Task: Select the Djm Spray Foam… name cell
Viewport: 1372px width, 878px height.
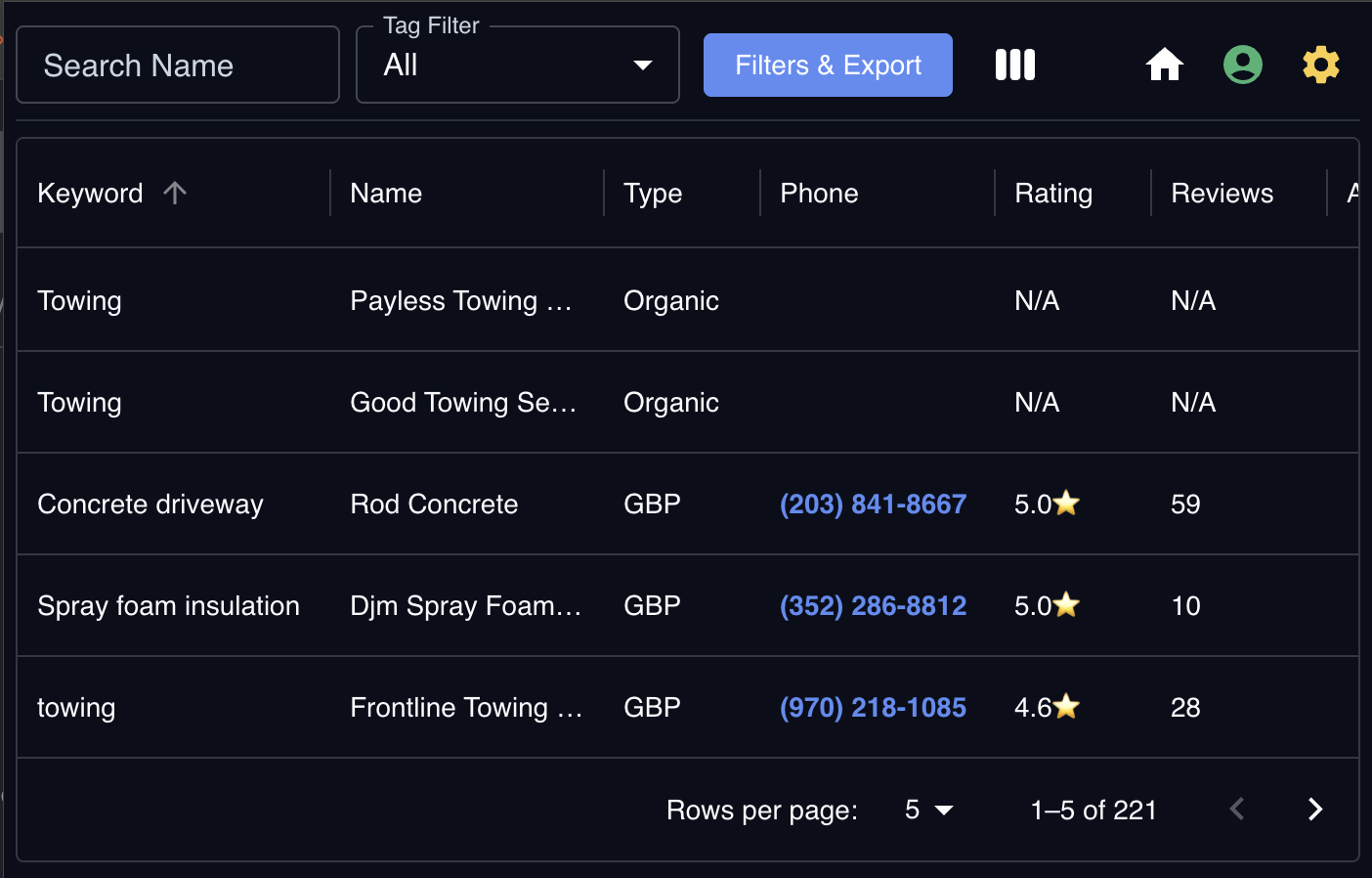Action: (465, 606)
